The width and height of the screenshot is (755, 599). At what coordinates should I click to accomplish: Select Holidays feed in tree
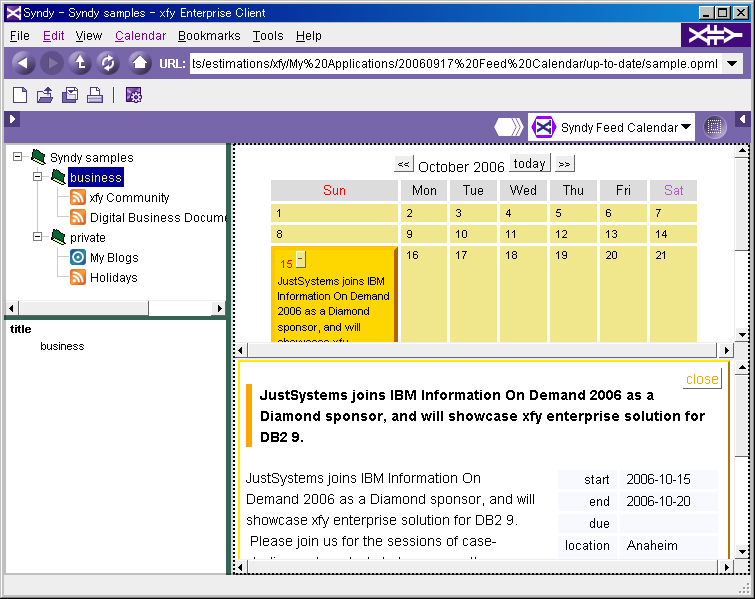point(114,277)
